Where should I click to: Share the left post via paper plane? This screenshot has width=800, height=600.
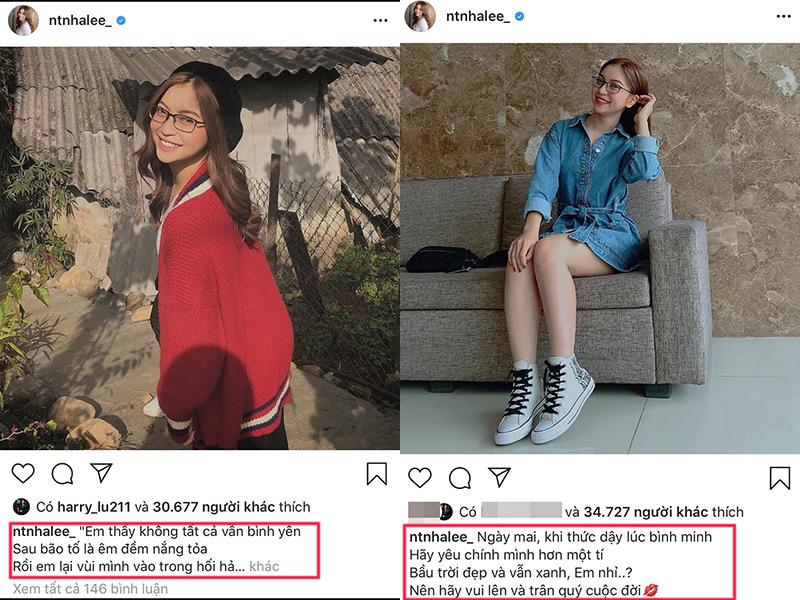point(101,473)
